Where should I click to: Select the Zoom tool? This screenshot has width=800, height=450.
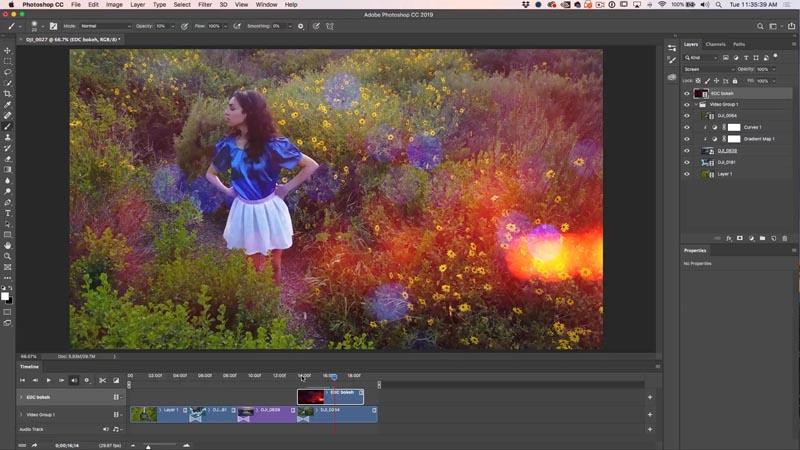pos(8,256)
